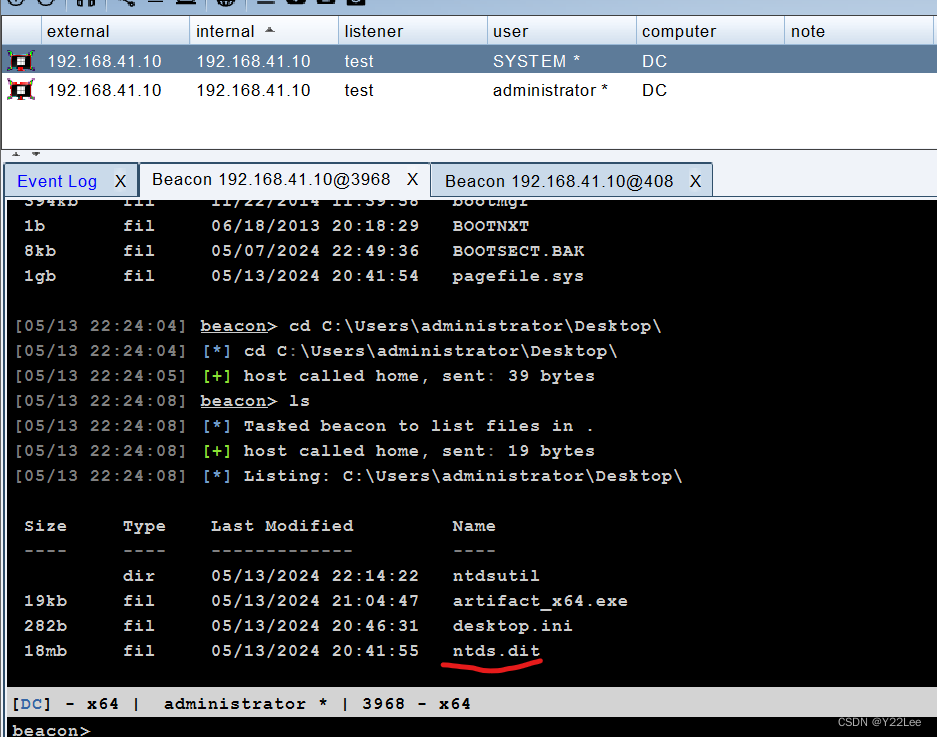Sort sessions by external column
Viewport: 937px width, 737px height.
[x=115, y=31]
